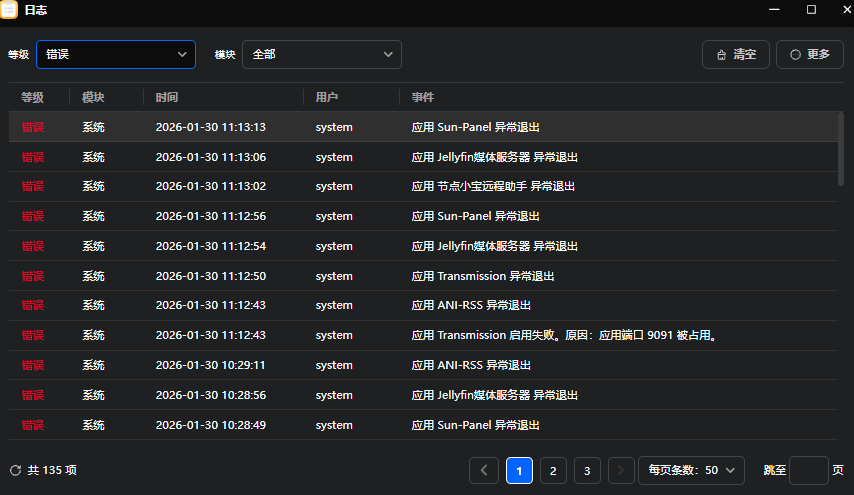Maximize the 日志 window
Screen dimensions: 854x495
[811, 10]
